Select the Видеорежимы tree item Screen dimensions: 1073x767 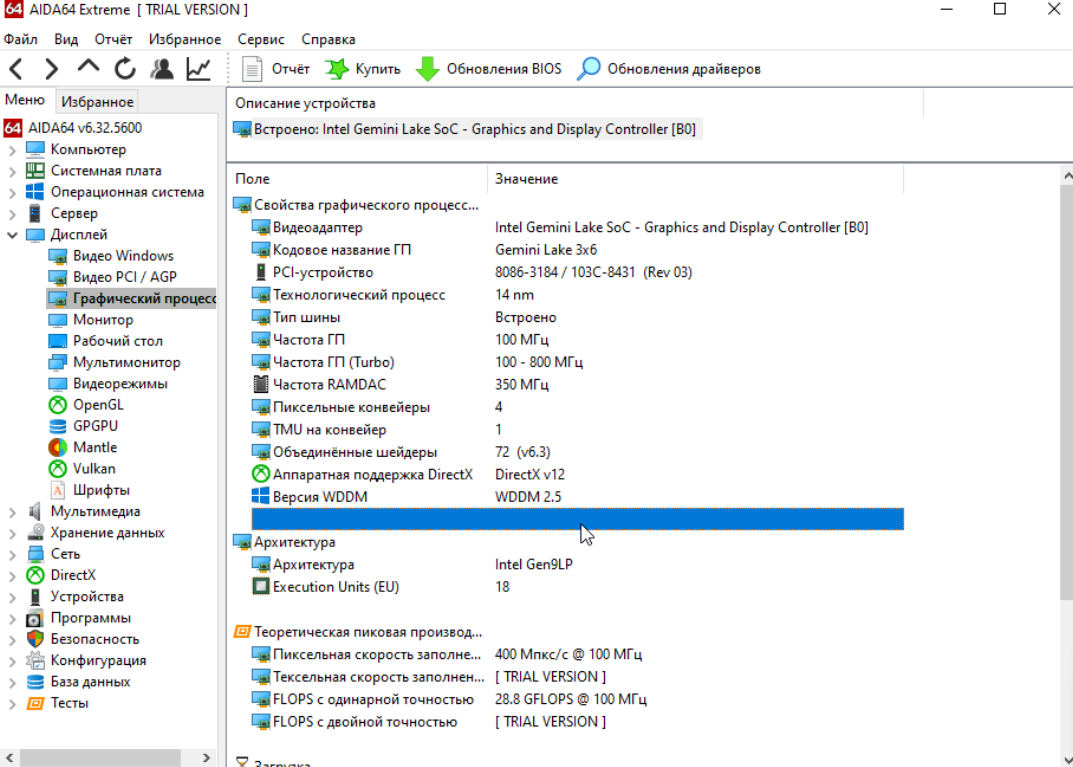pyautogui.click(x=120, y=383)
